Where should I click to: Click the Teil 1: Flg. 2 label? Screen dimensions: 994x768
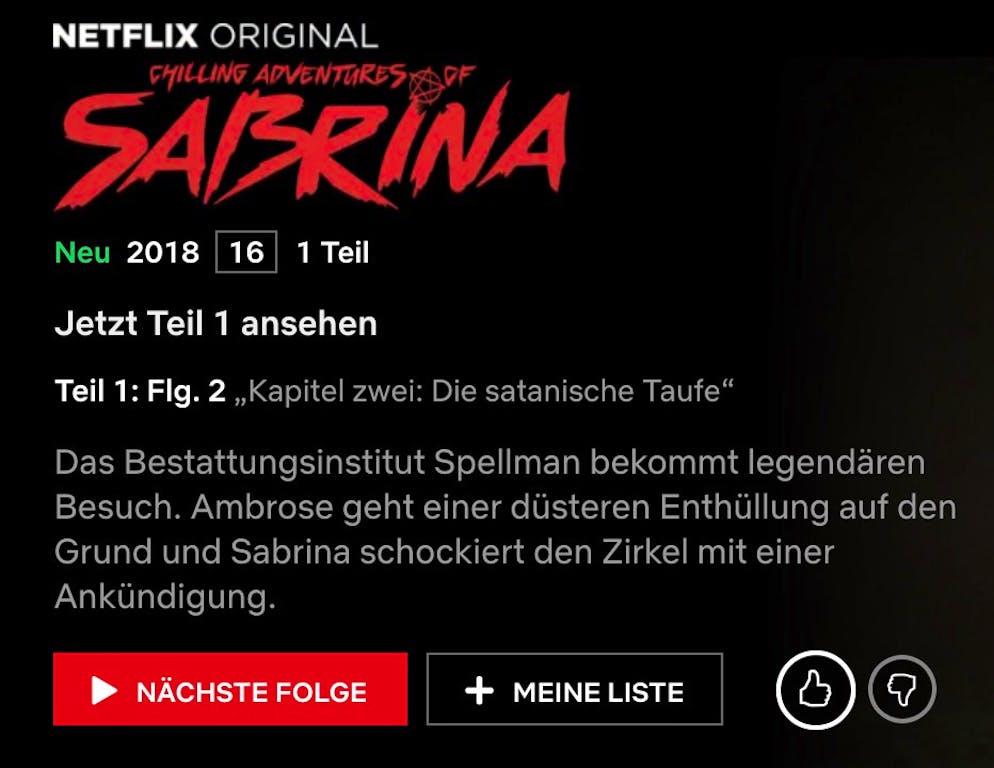click(140, 391)
